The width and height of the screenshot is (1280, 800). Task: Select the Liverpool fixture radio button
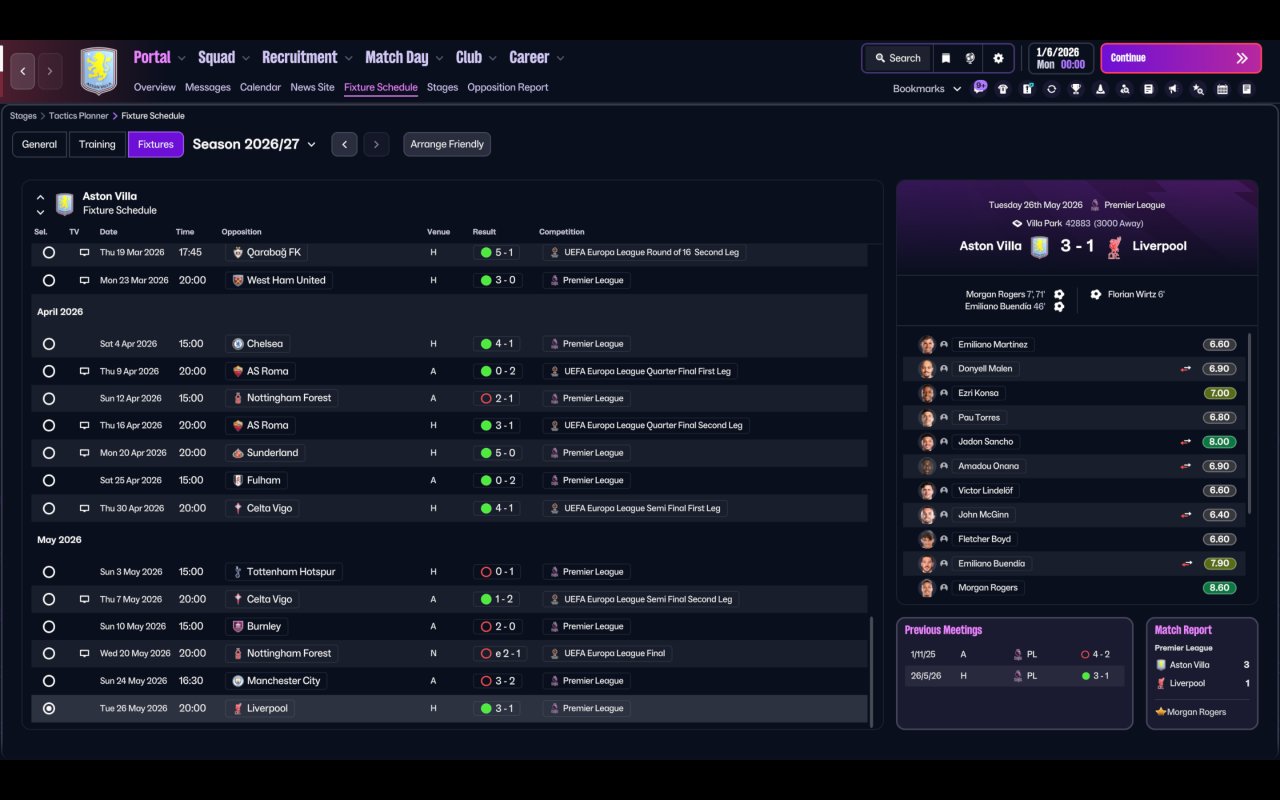point(49,708)
